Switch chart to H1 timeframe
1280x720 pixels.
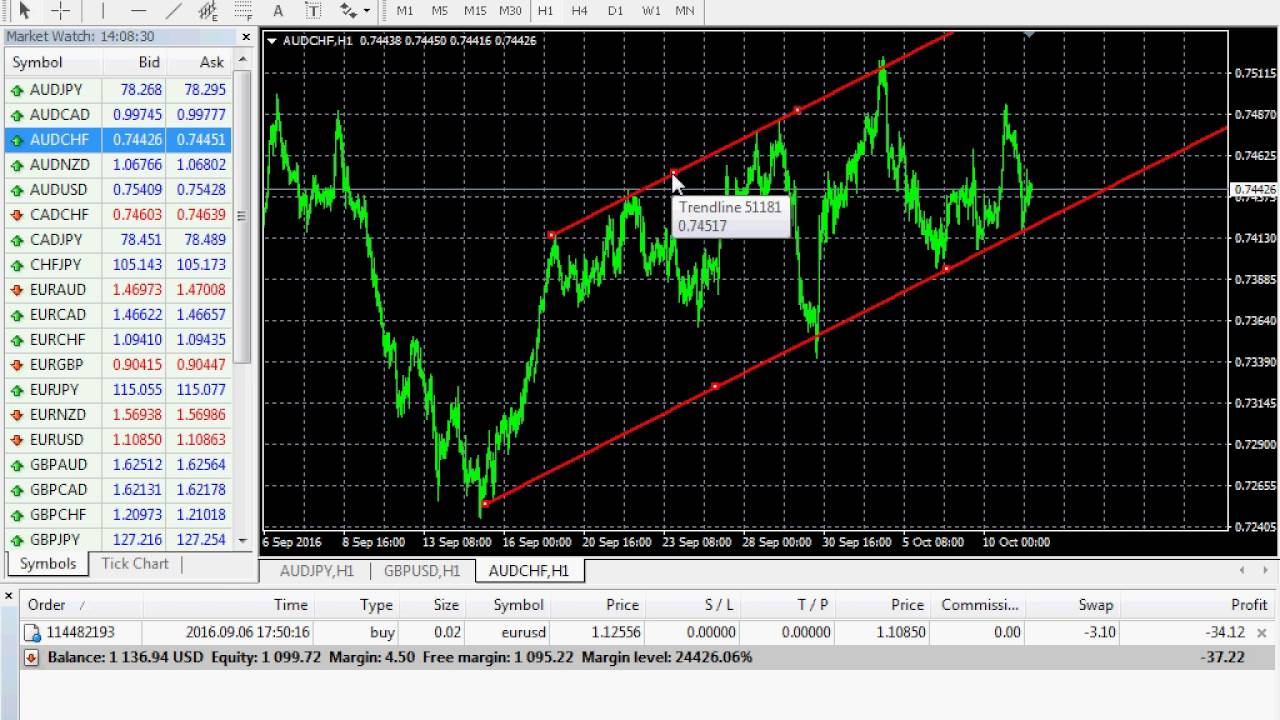[545, 10]
